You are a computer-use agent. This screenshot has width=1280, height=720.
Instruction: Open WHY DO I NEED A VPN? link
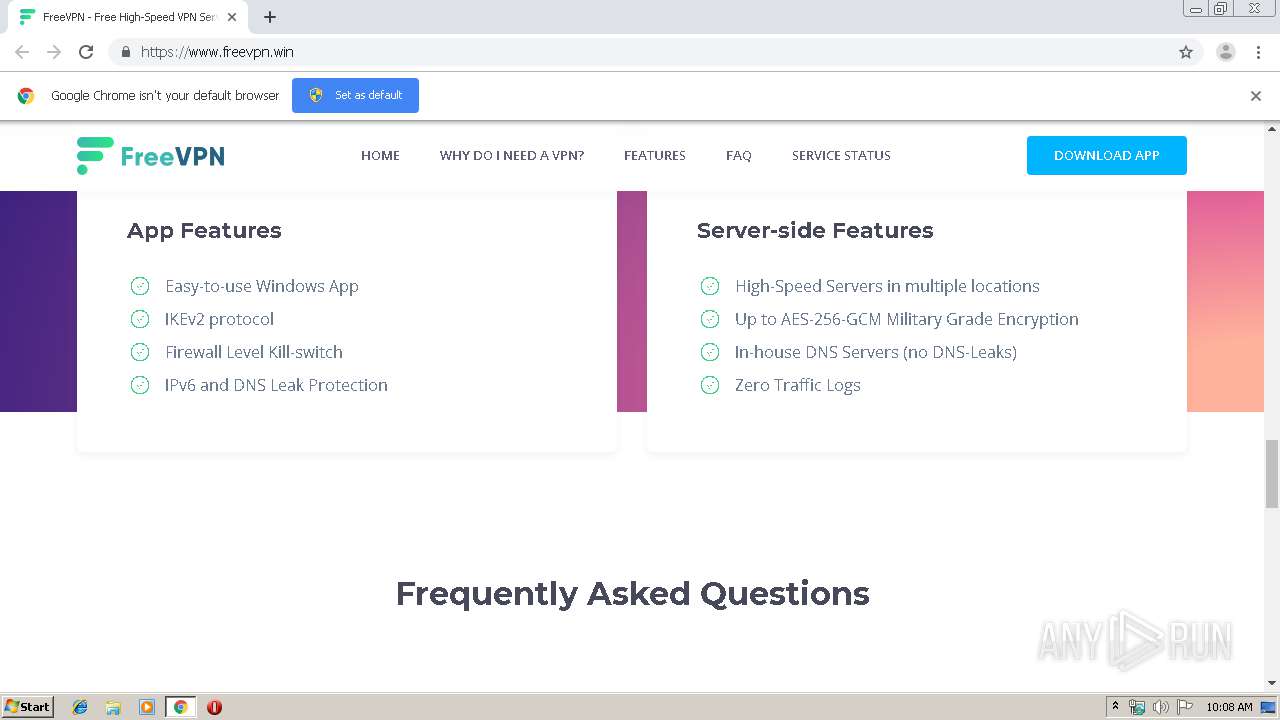[x=512, y=155]
